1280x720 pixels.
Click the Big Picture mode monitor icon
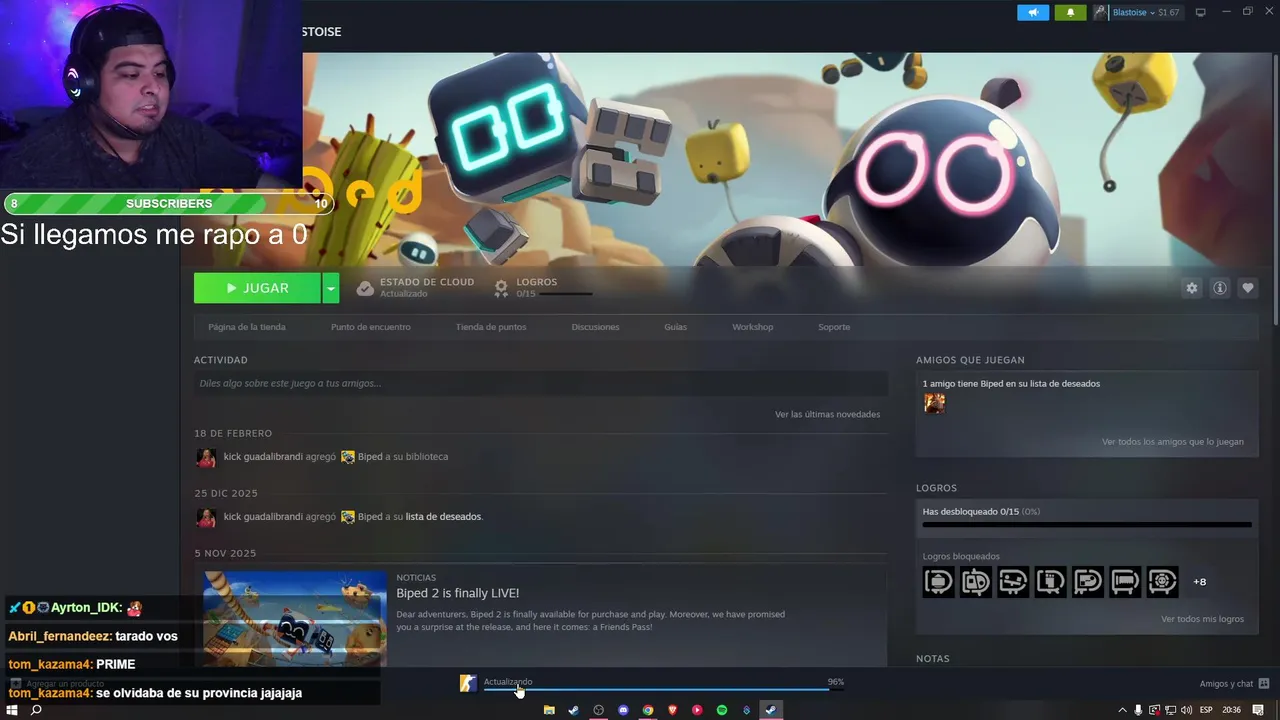(1200, 12)
